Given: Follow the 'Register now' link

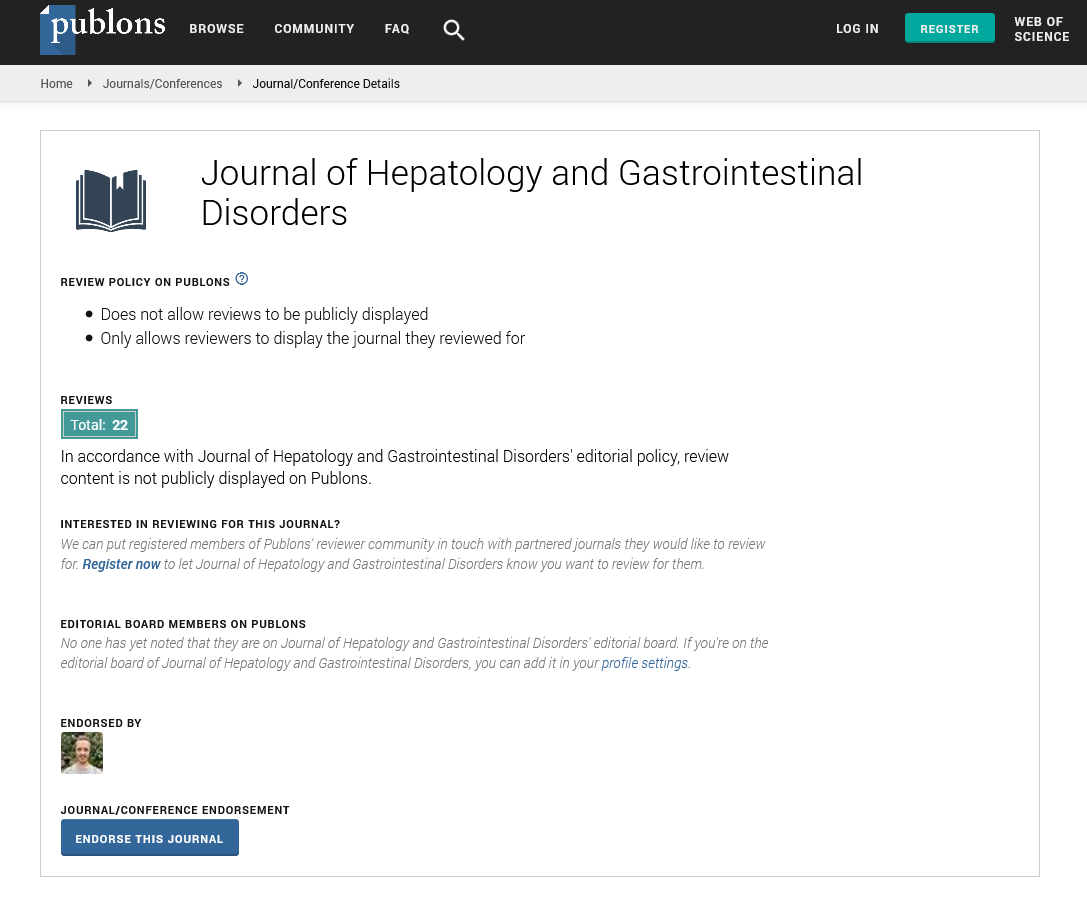Looking at the screenshot, I should tap(121, 564).
